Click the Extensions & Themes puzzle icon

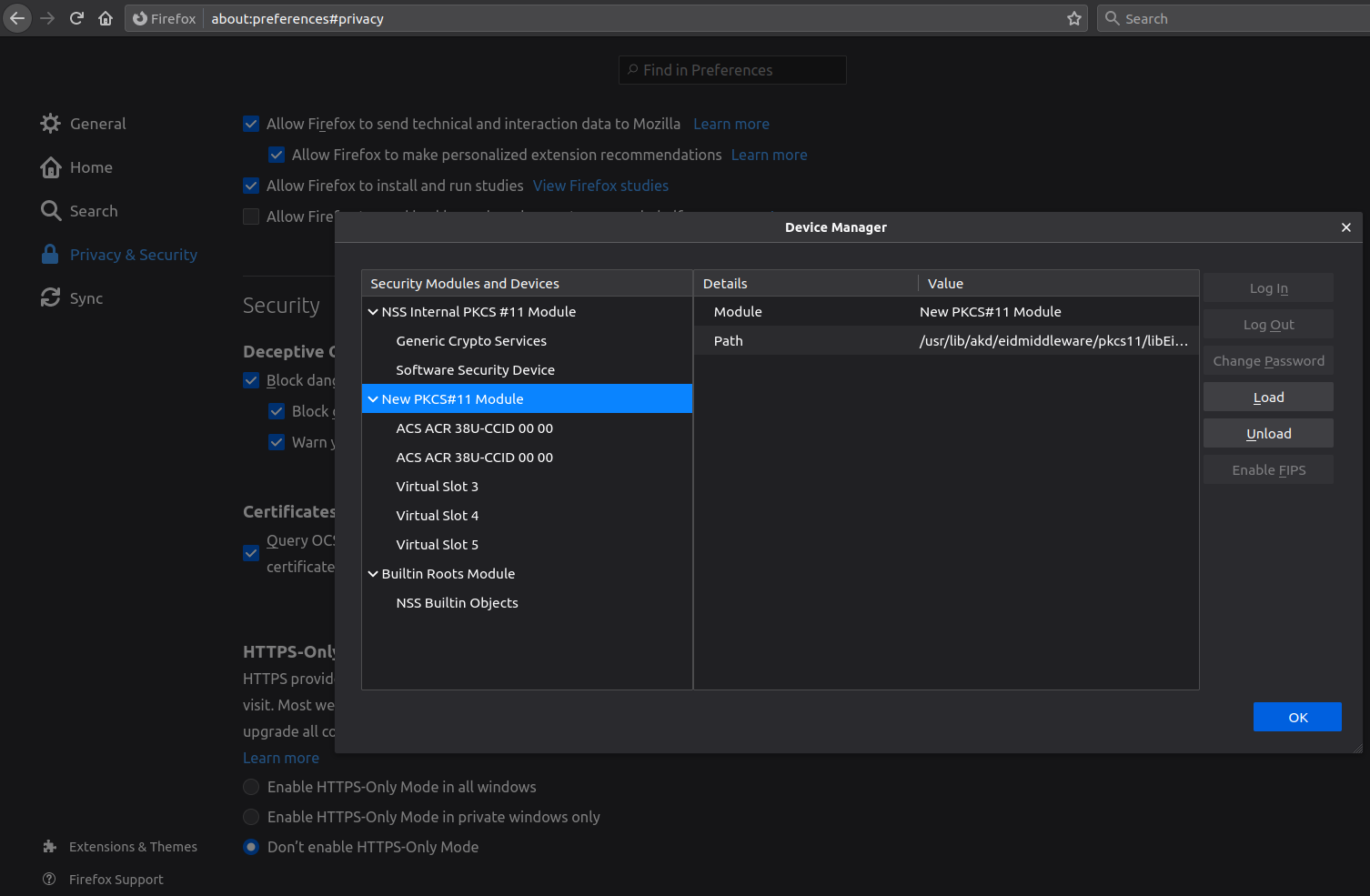coord(50,847)
